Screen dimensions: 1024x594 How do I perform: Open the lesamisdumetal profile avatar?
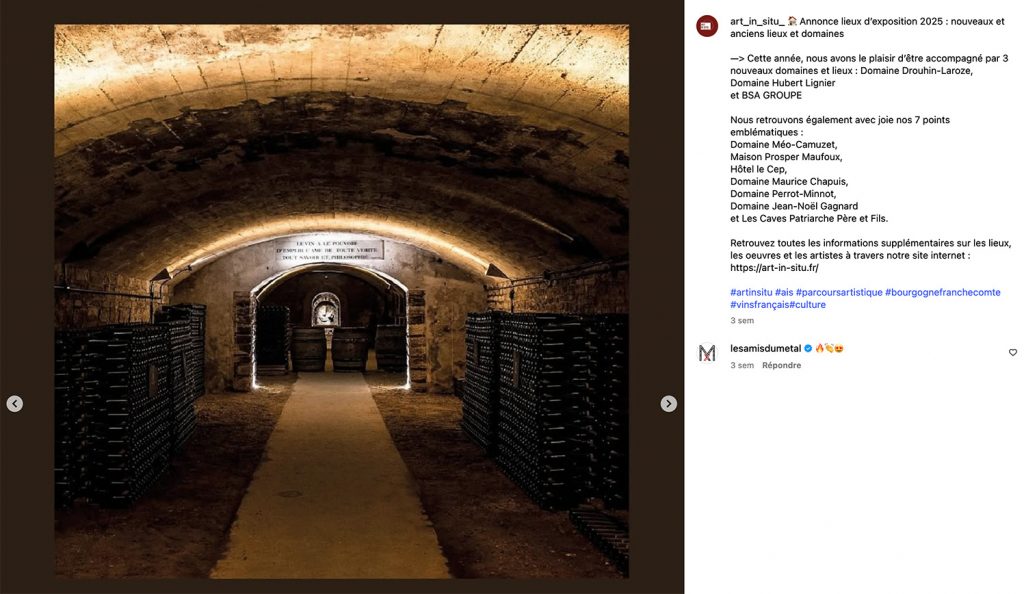[707, 353]
